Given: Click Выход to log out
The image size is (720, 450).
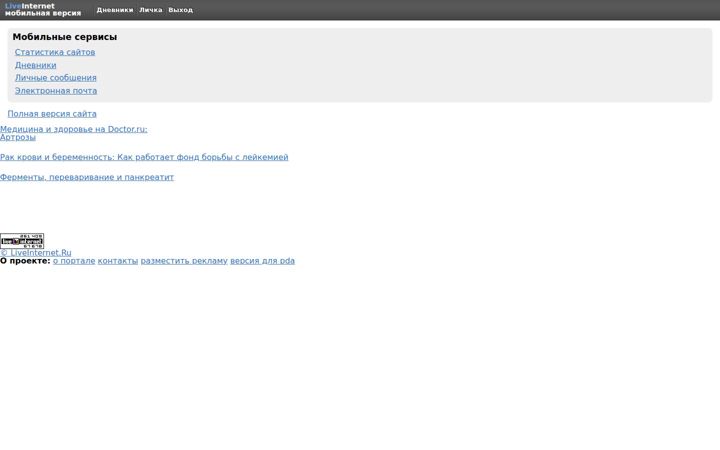Looking at the screenshot, I should (180, 10).
